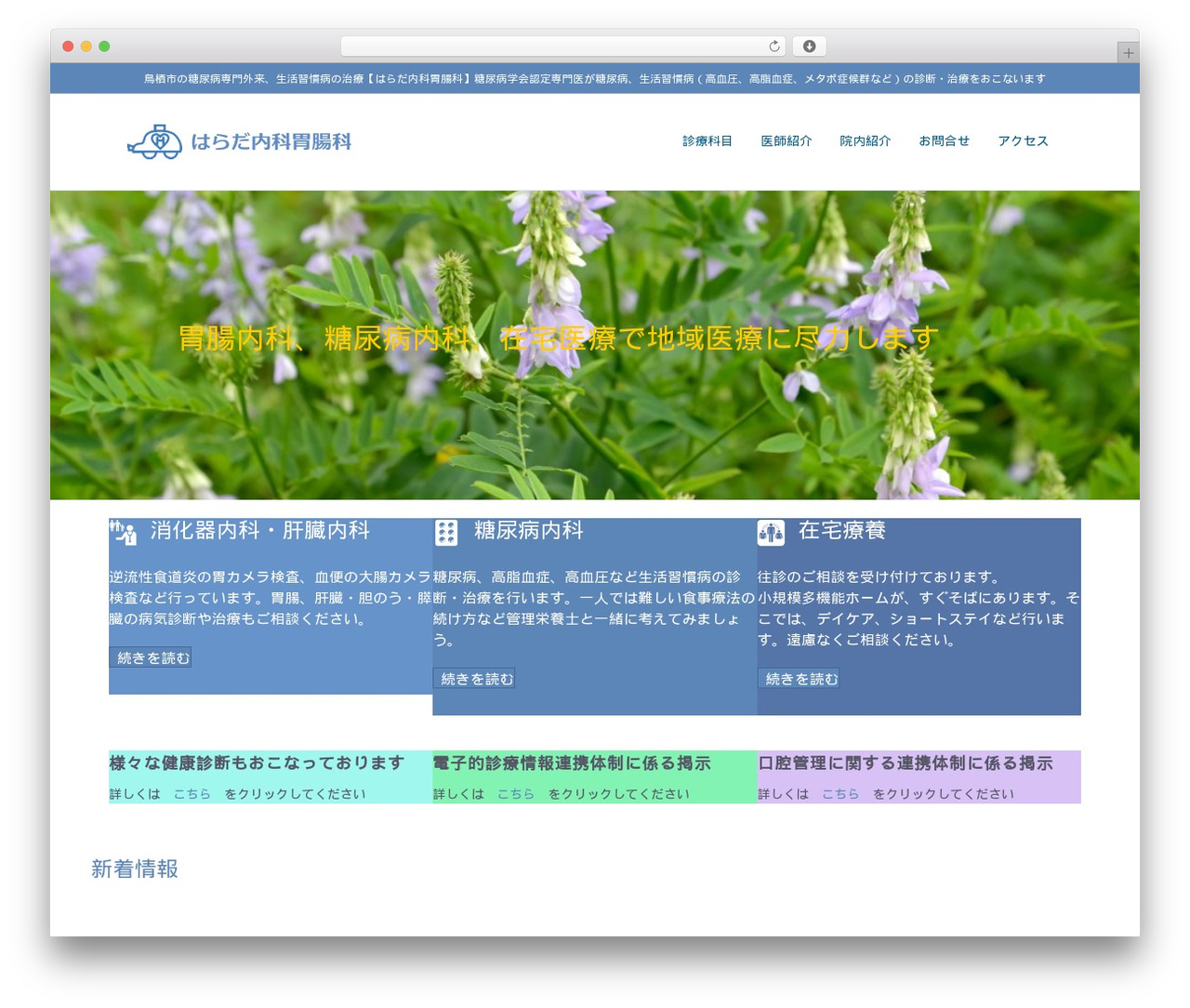The height and width of the screenshot is (1008, 1190).
Task: Click the 新着情報 heading
Action: tap(135, 869)
